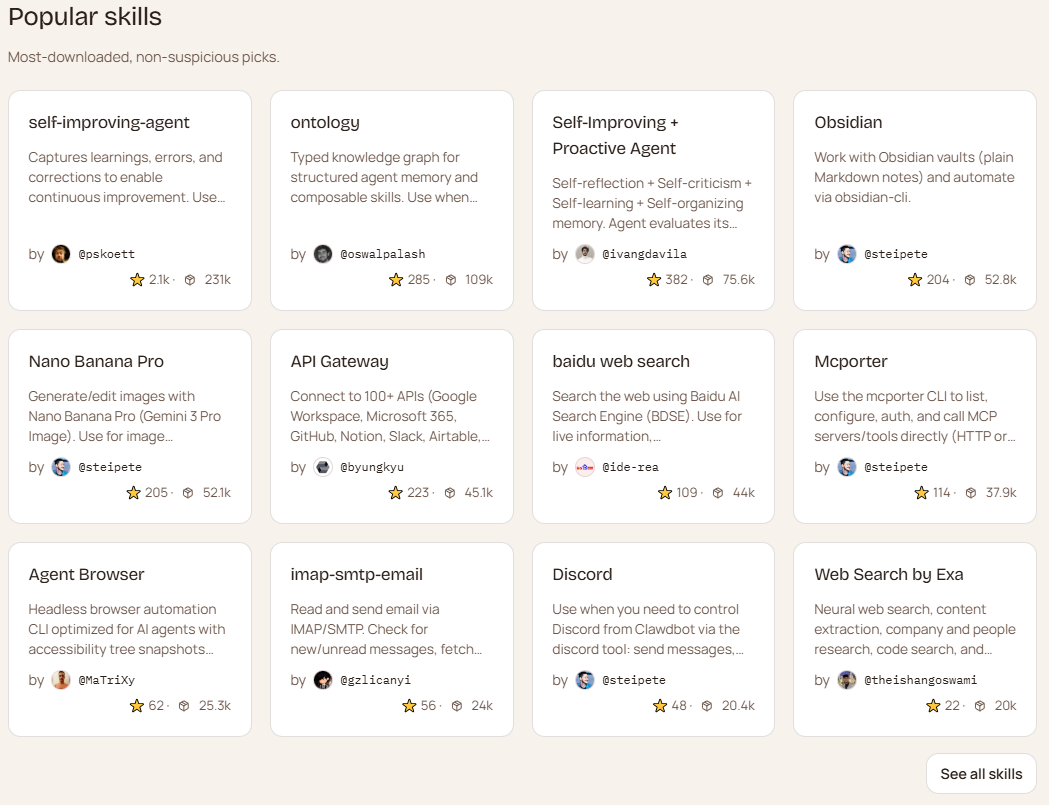Screen dimensions: 1049x805
Task: Click @ivangdavila's avatar on Proactive Agent card
Action: click(585, 254)
